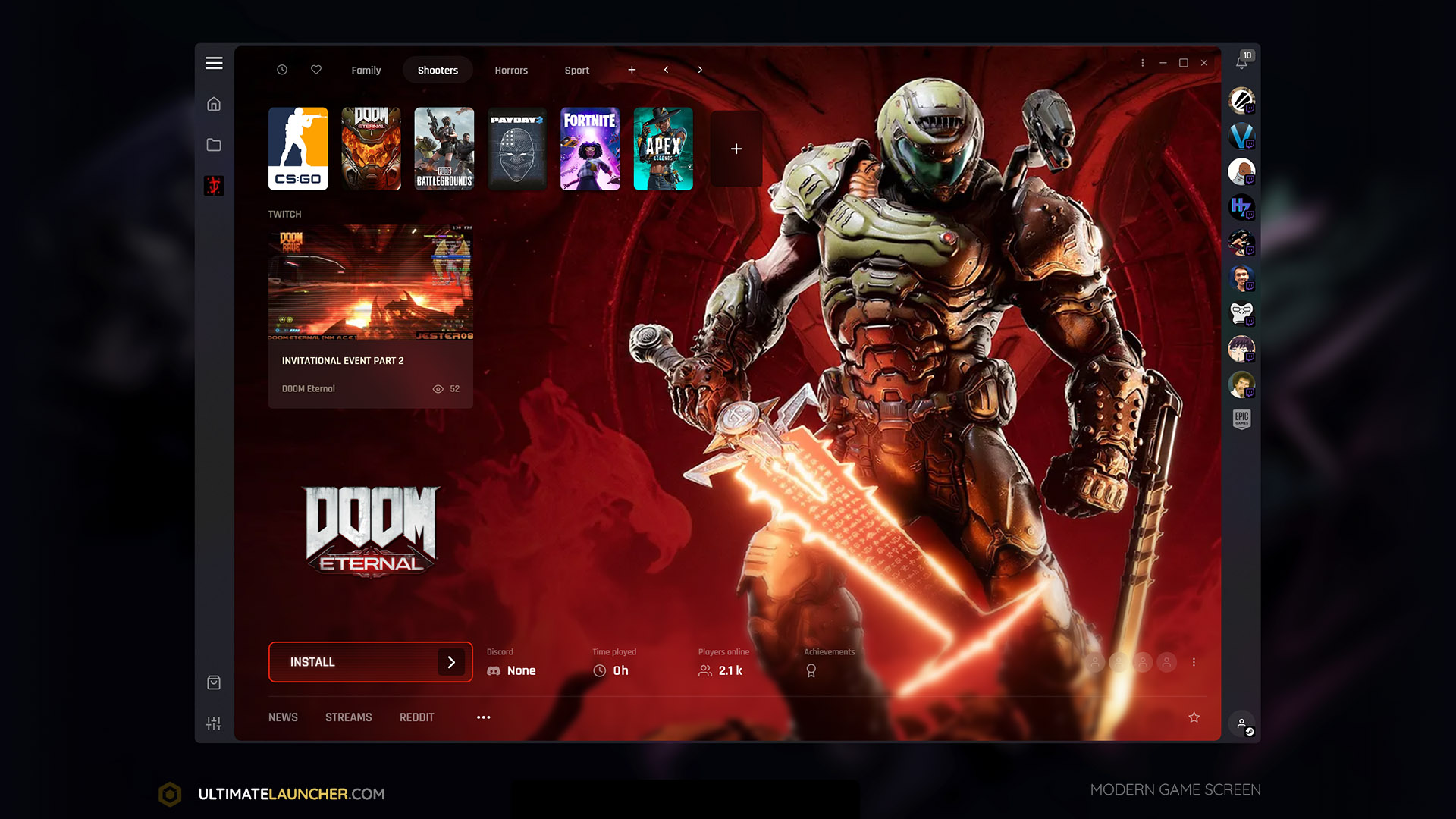Open window options three-dot menu
1456x819 pixels.
[1143, 63]
